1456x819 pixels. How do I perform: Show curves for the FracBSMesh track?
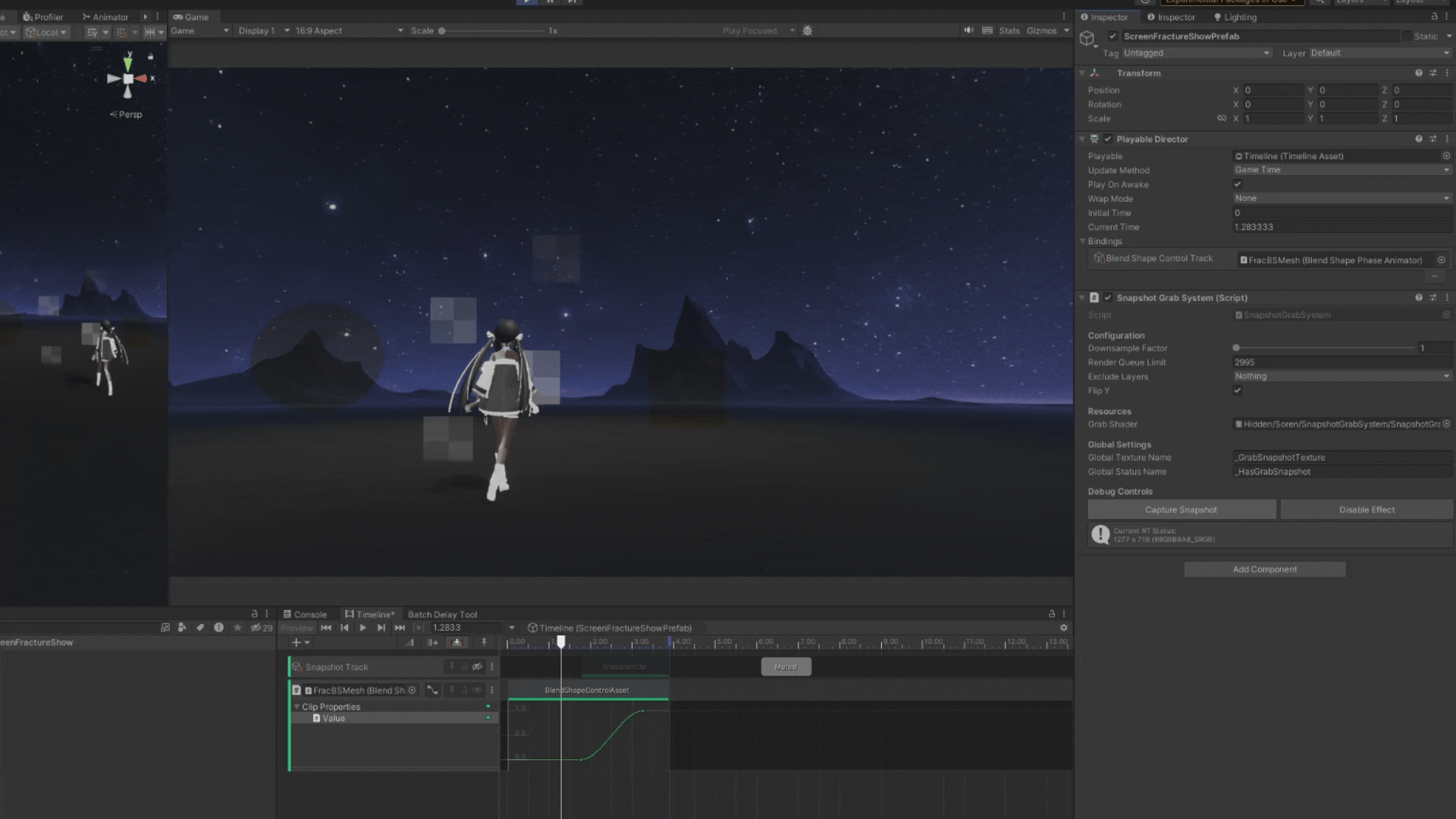point(432,690)
